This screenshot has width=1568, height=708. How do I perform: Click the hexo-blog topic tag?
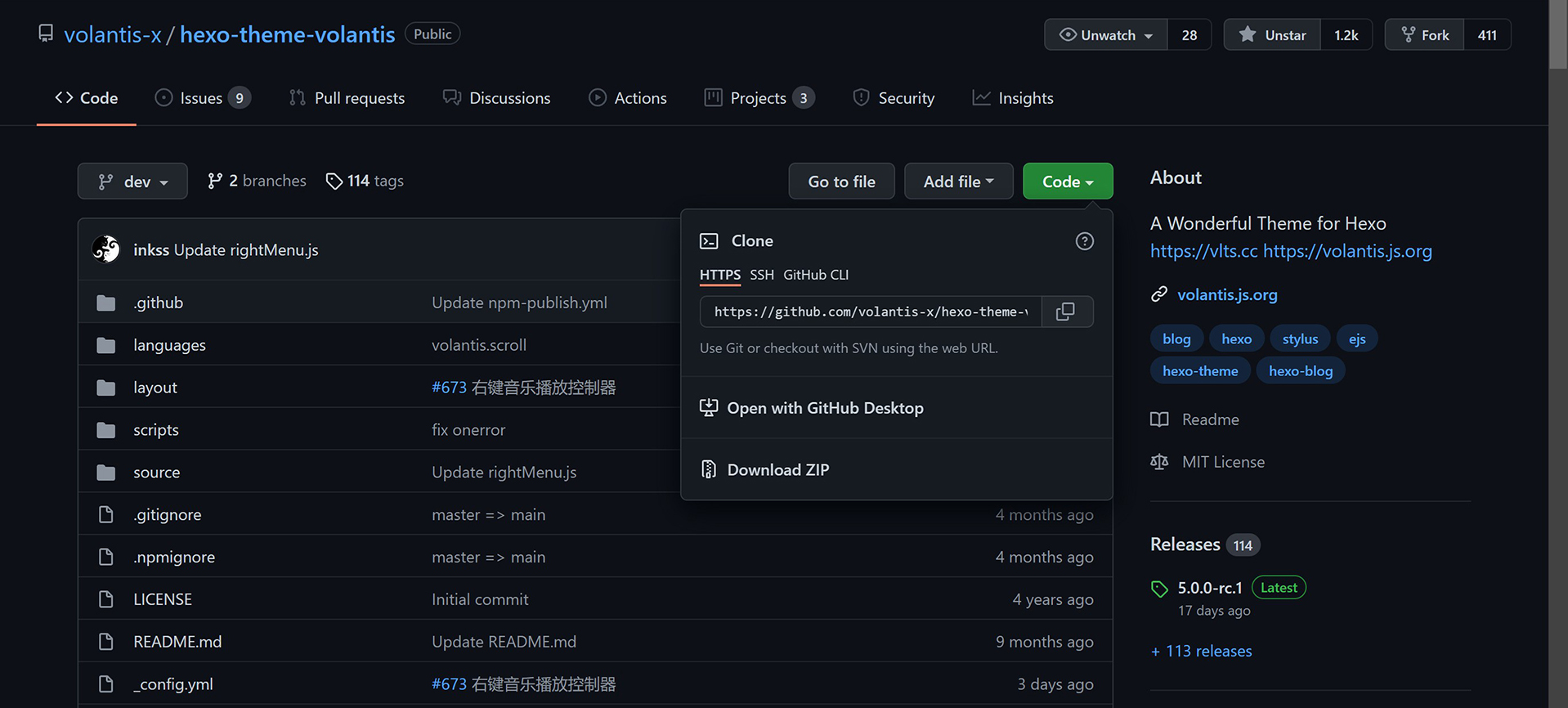1301,370
